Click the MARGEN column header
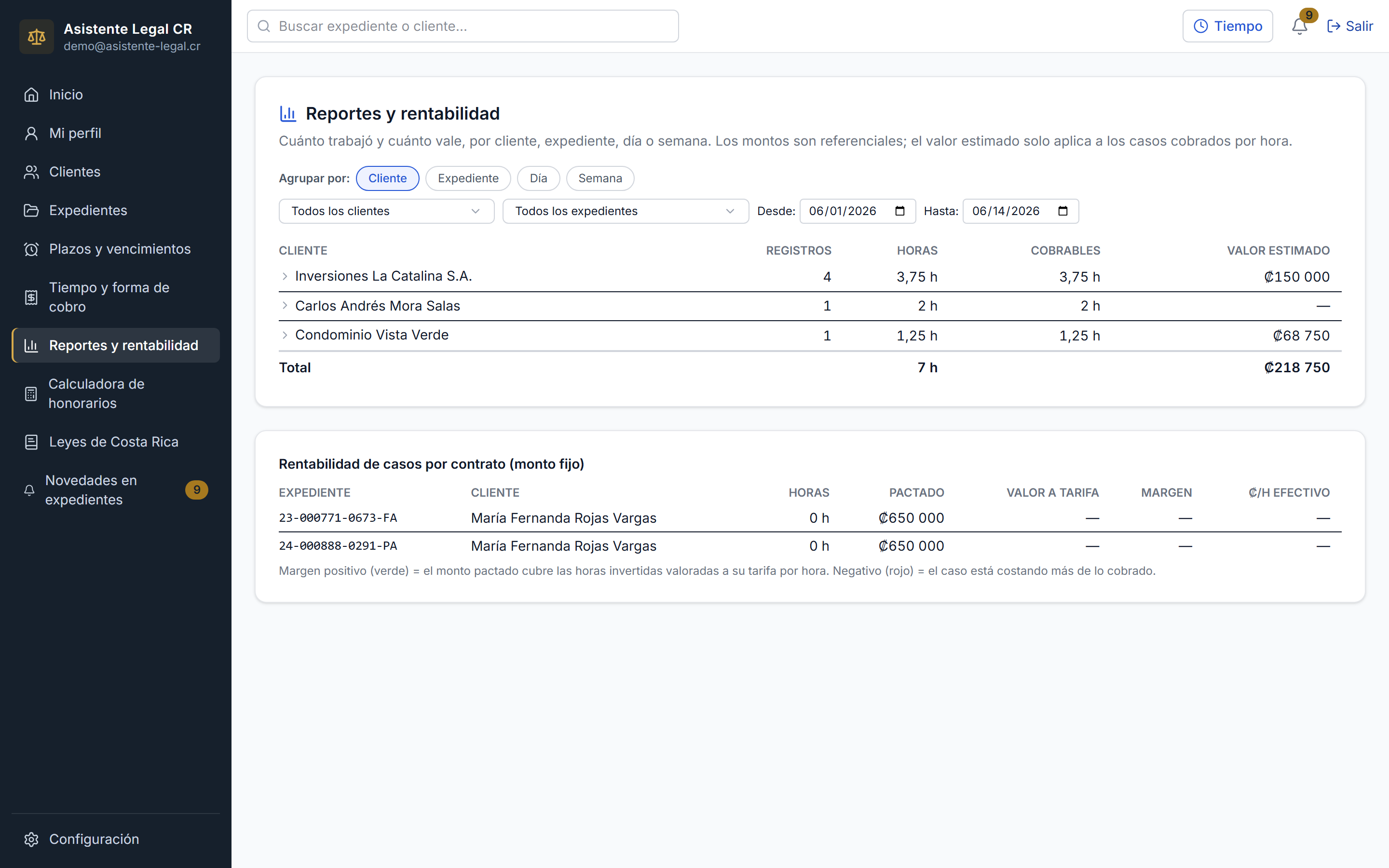 1166,492
